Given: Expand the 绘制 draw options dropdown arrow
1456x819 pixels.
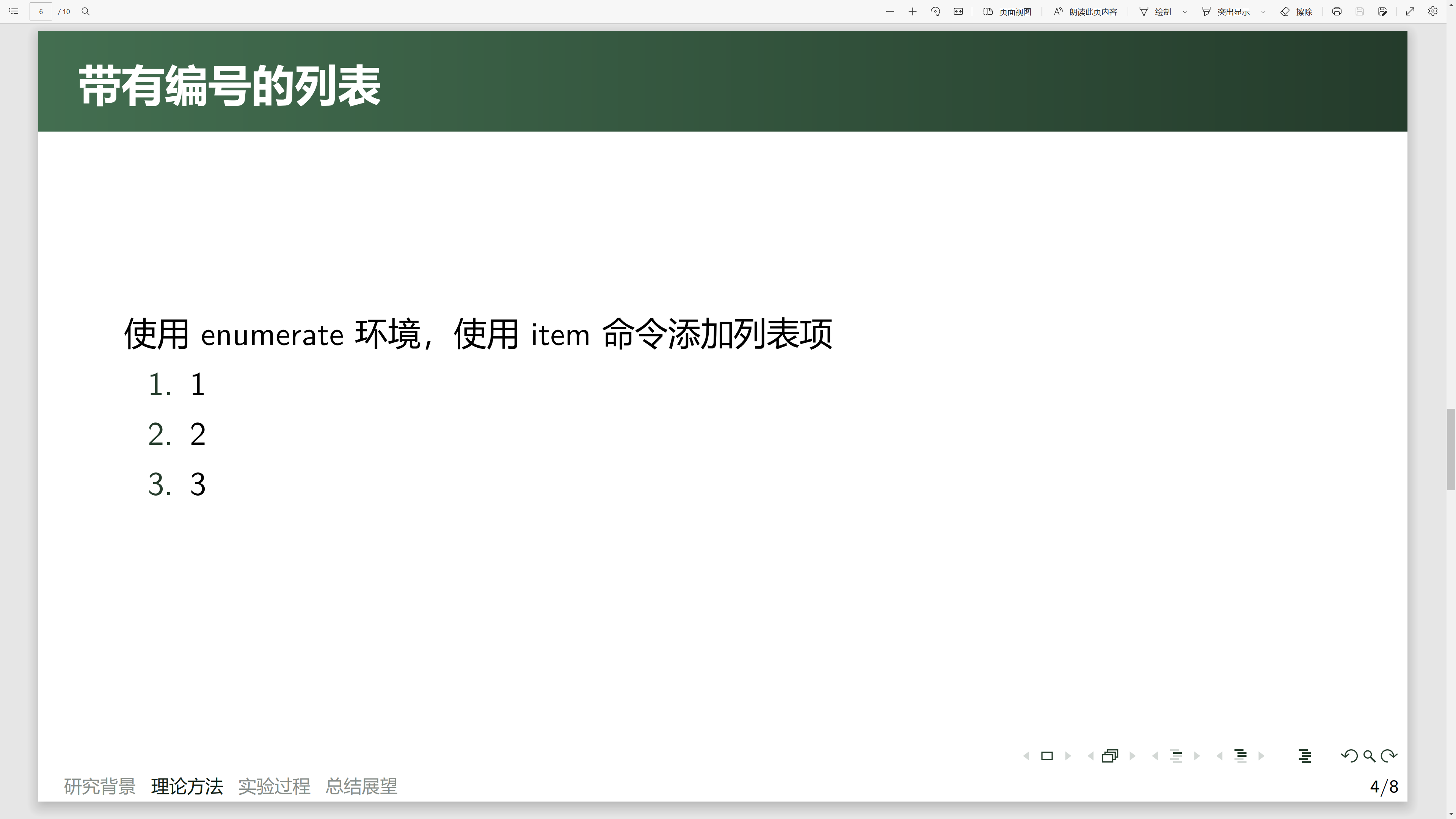Looking at the screenshot, I should 1185,12.
